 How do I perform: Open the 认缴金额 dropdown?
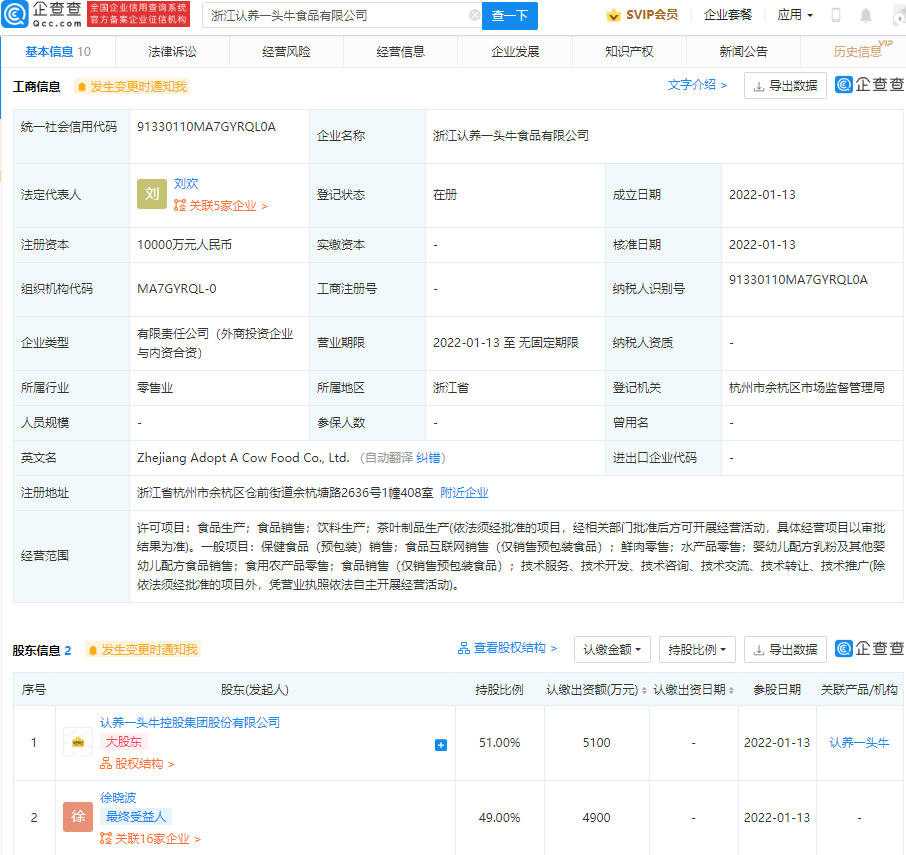coord(610,649)
